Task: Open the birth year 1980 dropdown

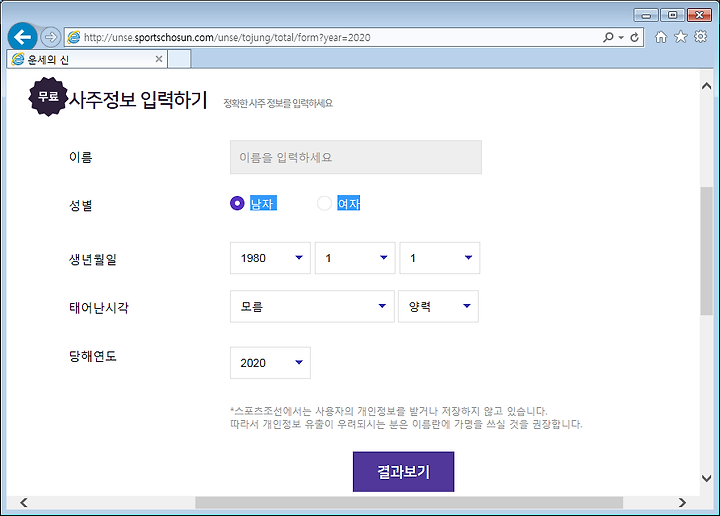Action: click(270, 258)
